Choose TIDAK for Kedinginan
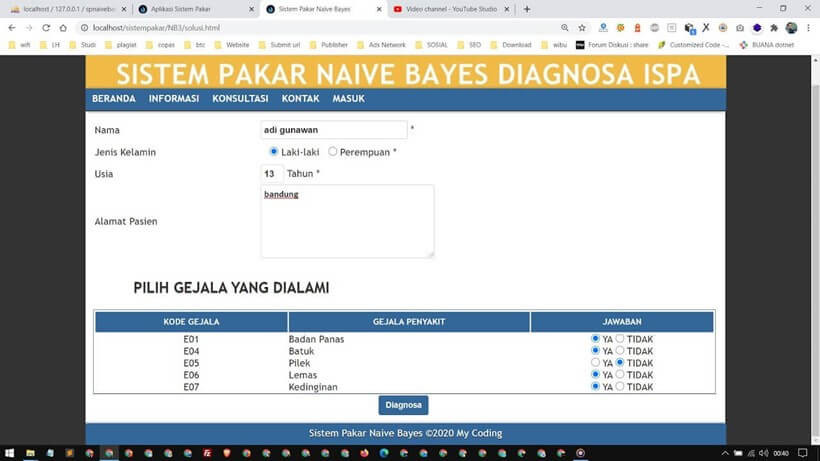This screenshot has width=820, height=461. click(620, 387)
